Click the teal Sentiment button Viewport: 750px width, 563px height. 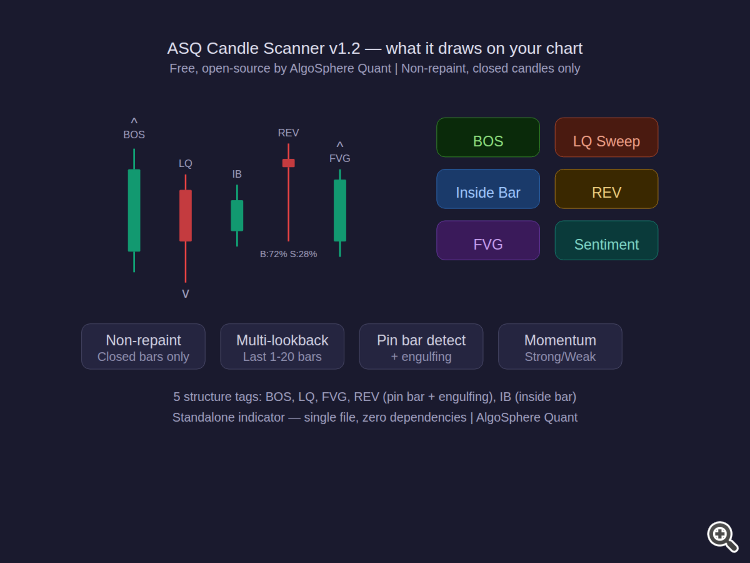pos(606,241)
